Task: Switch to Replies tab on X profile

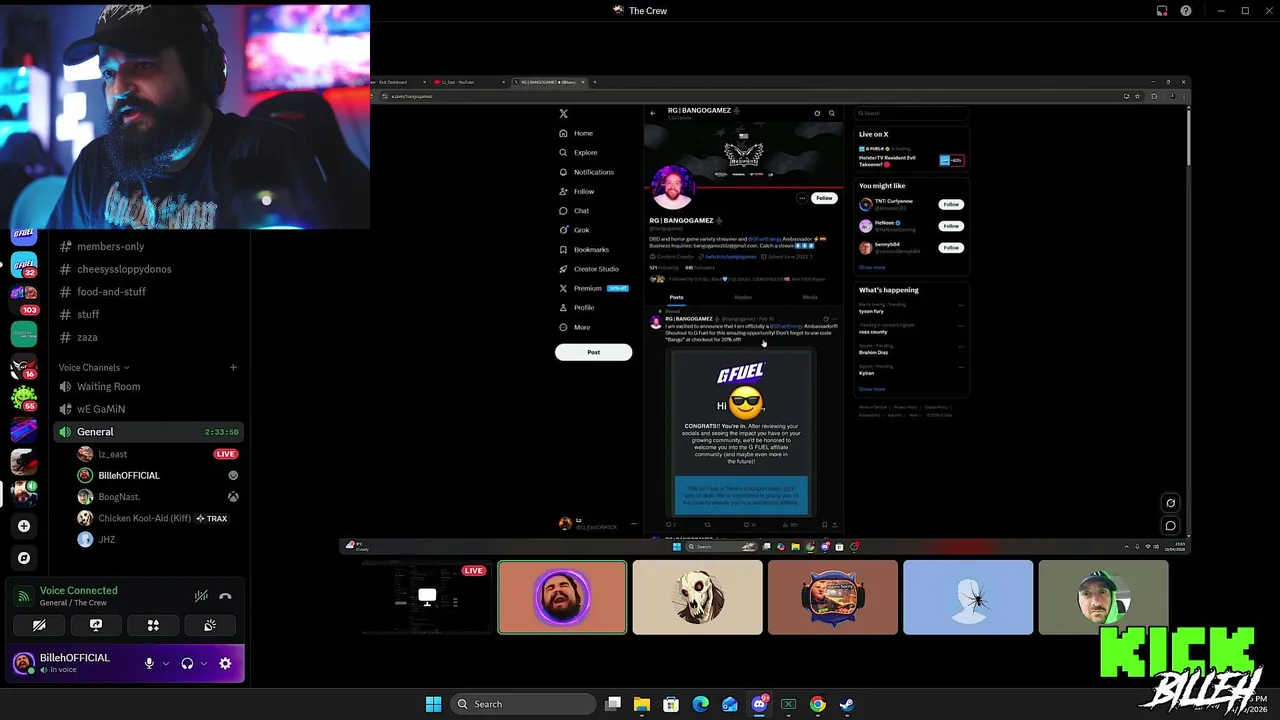Action: click(x=743, y=297)
